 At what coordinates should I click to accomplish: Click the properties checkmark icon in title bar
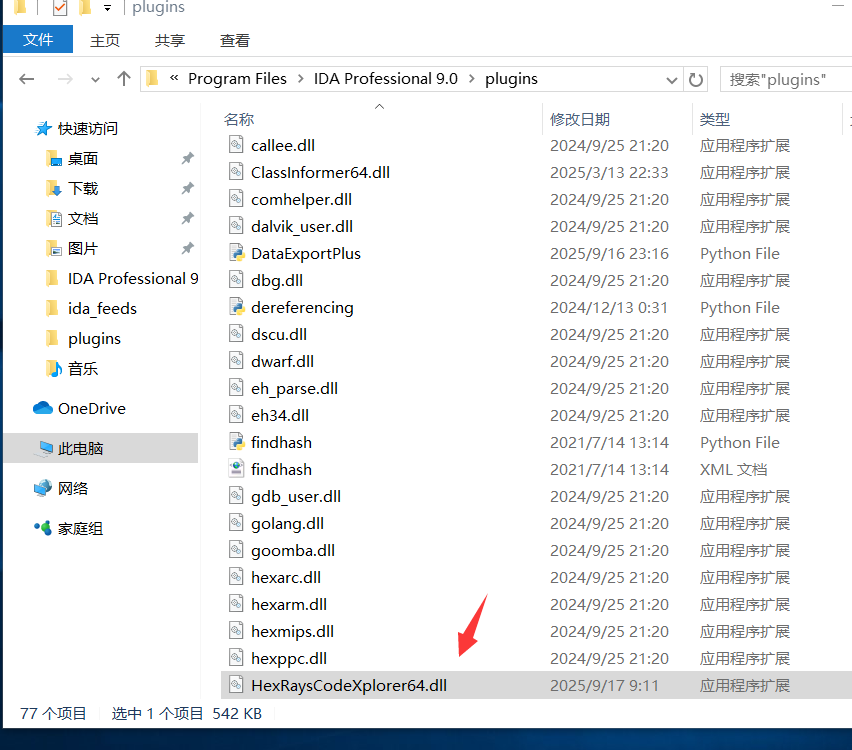pos(59,8)
